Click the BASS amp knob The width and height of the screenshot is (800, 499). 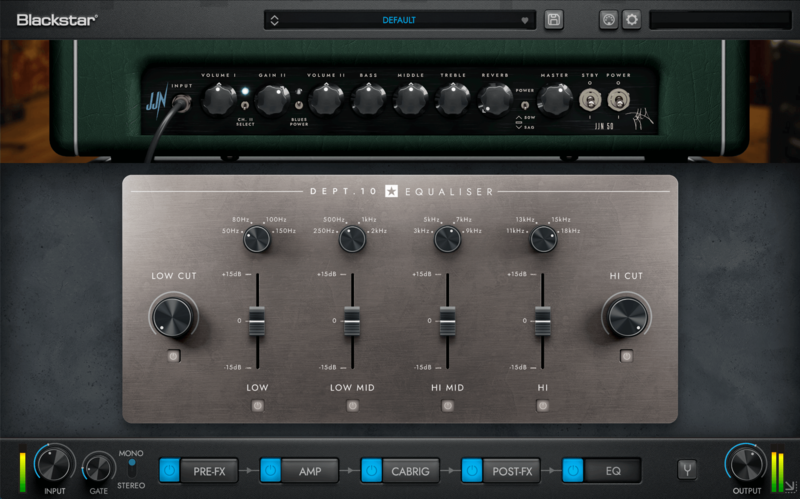[x=368, y=99]
